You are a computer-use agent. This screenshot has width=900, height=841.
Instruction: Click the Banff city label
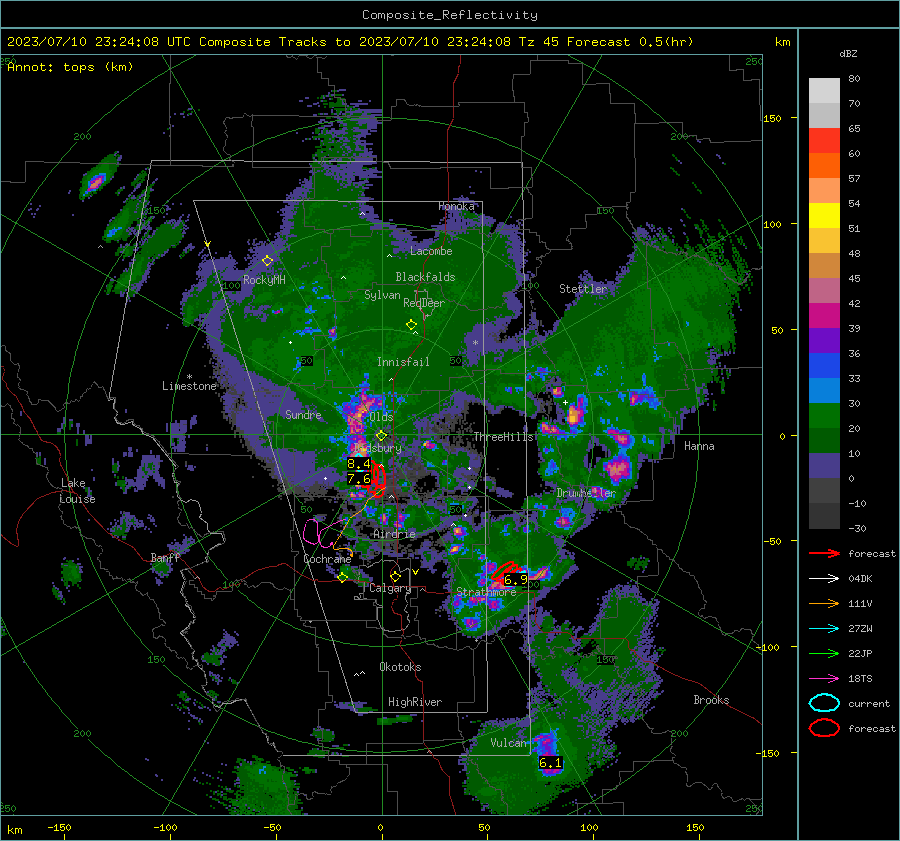165,557
